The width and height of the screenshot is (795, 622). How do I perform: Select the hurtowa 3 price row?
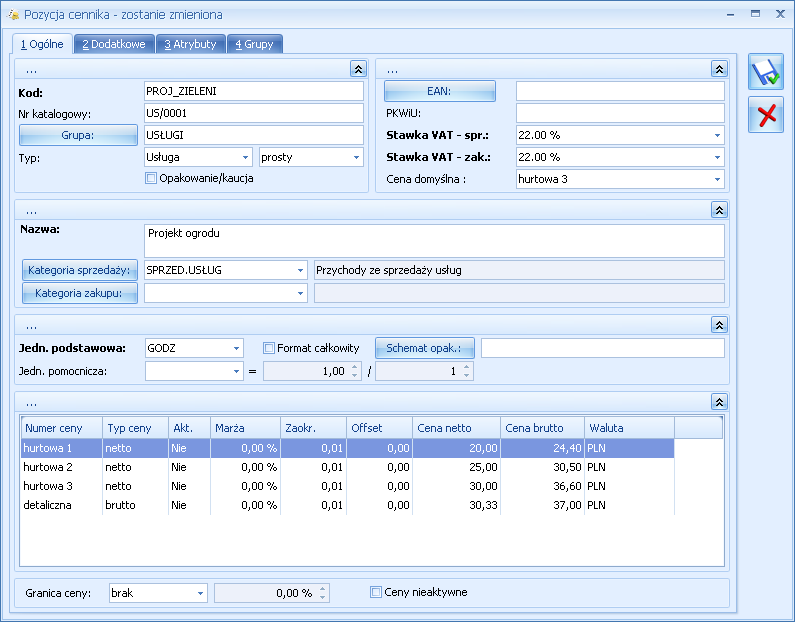point(347,486)
